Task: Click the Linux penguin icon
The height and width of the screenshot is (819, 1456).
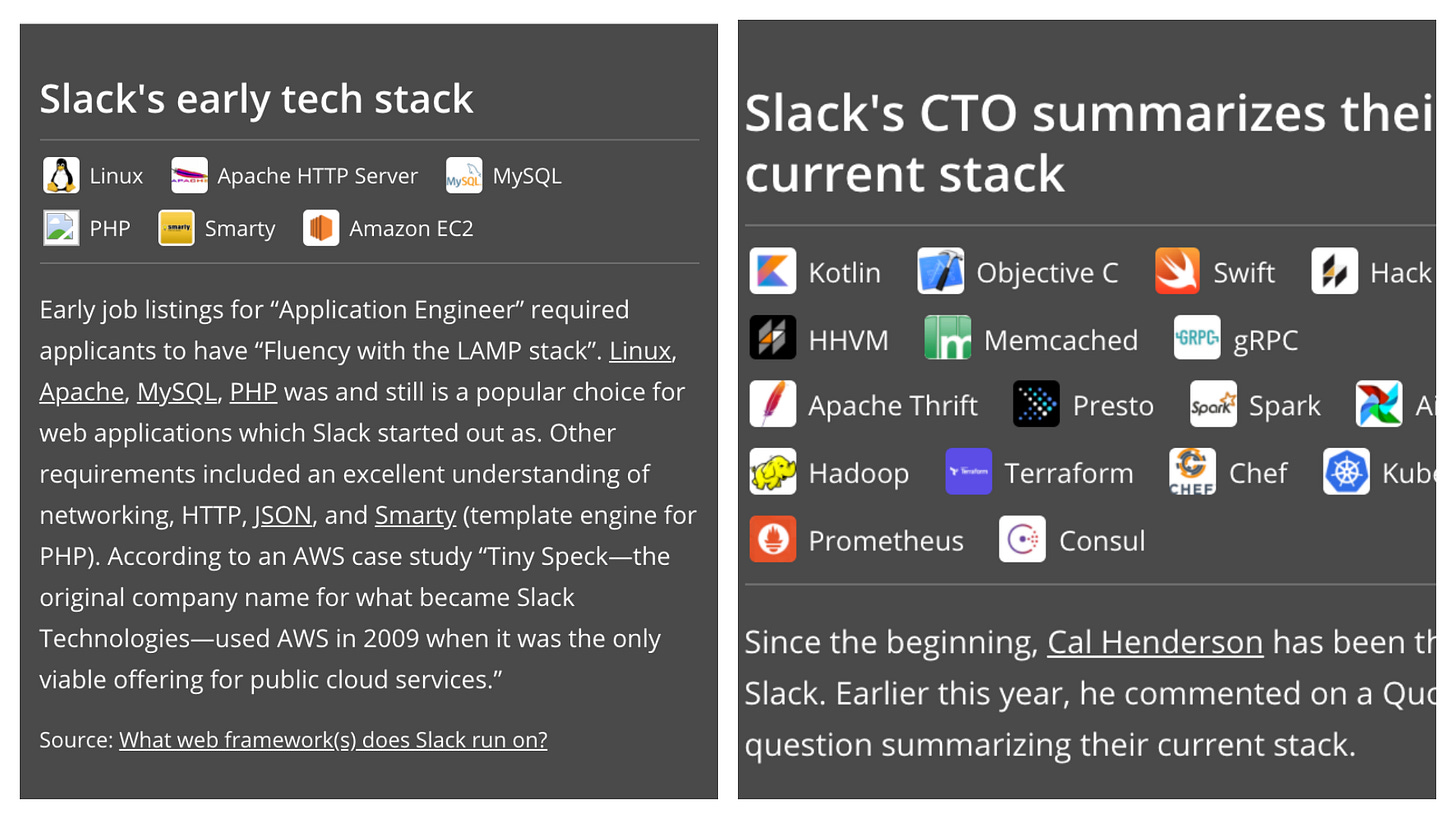Action: [61, 175]
